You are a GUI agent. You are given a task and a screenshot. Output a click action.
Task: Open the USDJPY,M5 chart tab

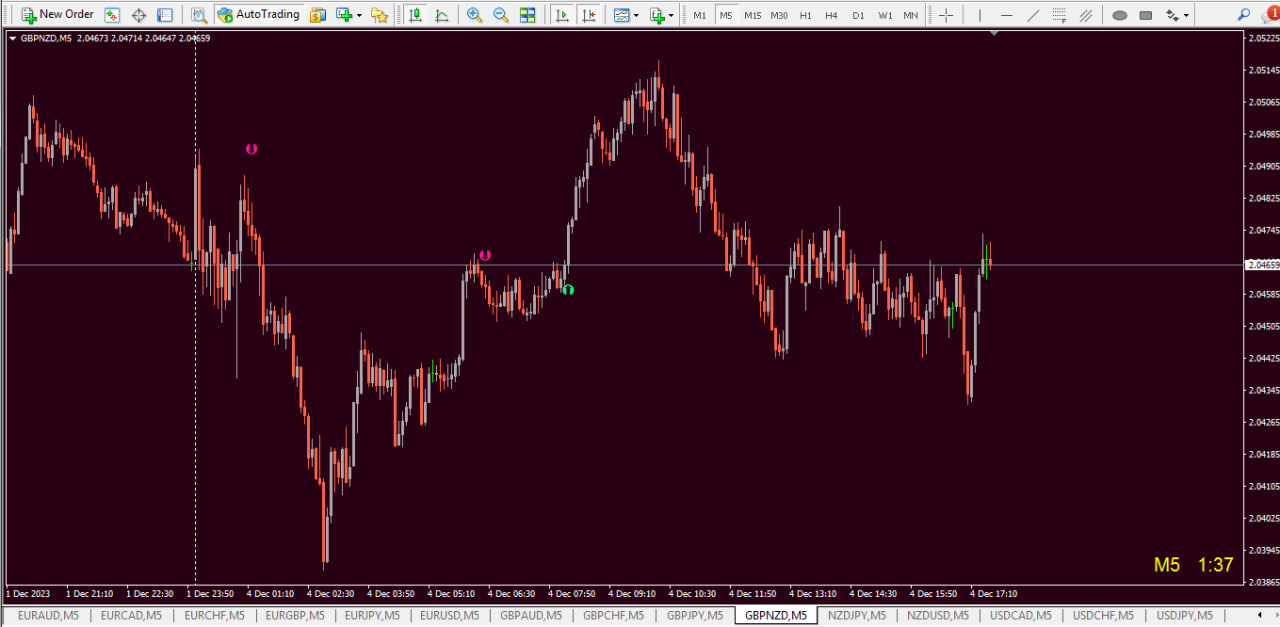[1185, 615]
